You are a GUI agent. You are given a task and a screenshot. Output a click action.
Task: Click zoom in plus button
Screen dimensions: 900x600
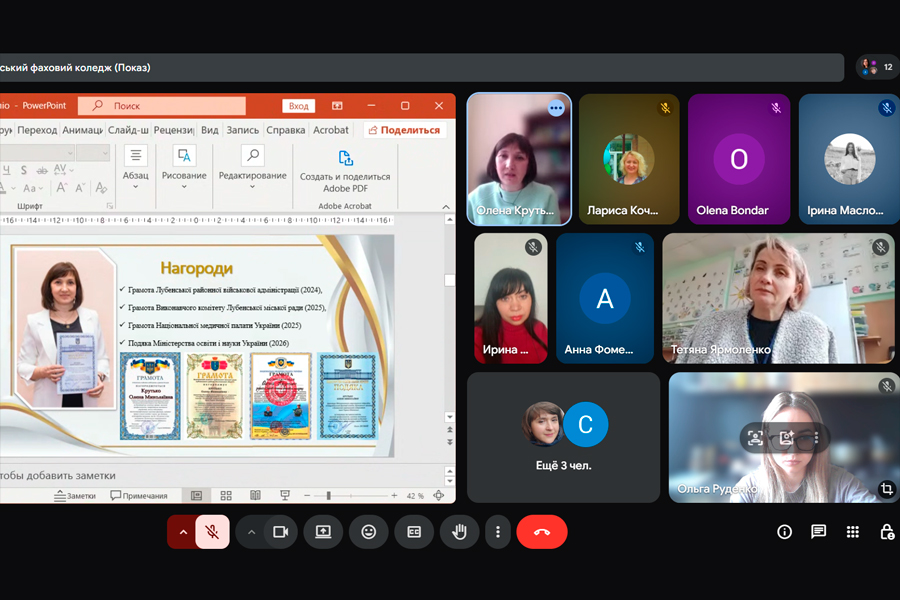[394, 496]
